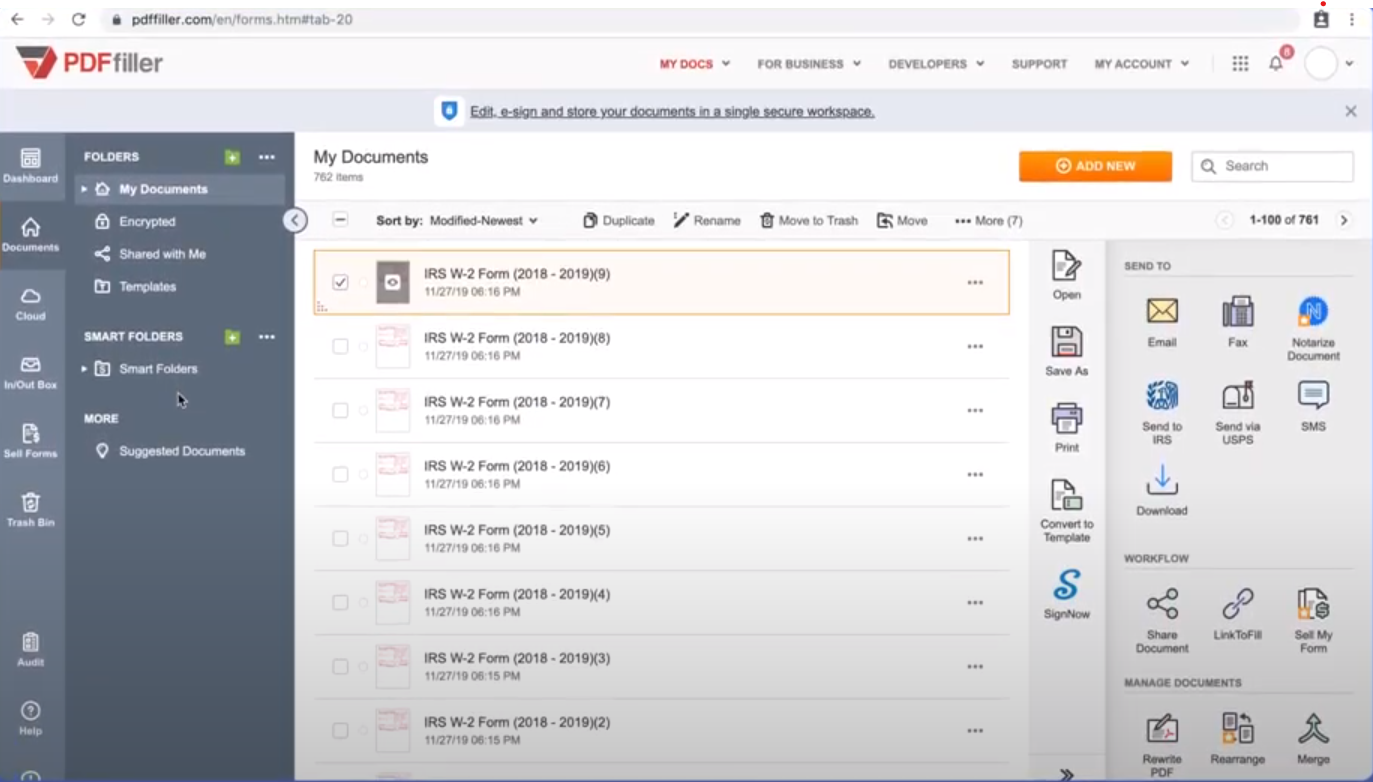This screenshot has width=1373, height=782.
Task: Mark the checkbox for W-2 Form (5)
Action: pos(340,538)
